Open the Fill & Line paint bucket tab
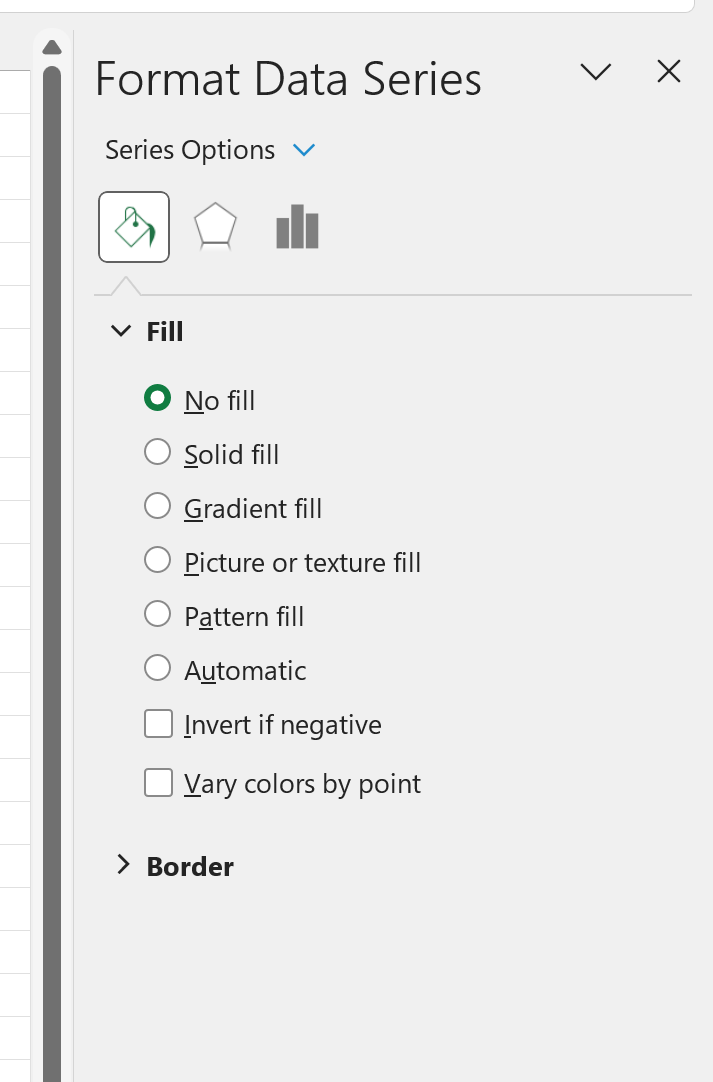713x1082 pixels. coord(134,227)
